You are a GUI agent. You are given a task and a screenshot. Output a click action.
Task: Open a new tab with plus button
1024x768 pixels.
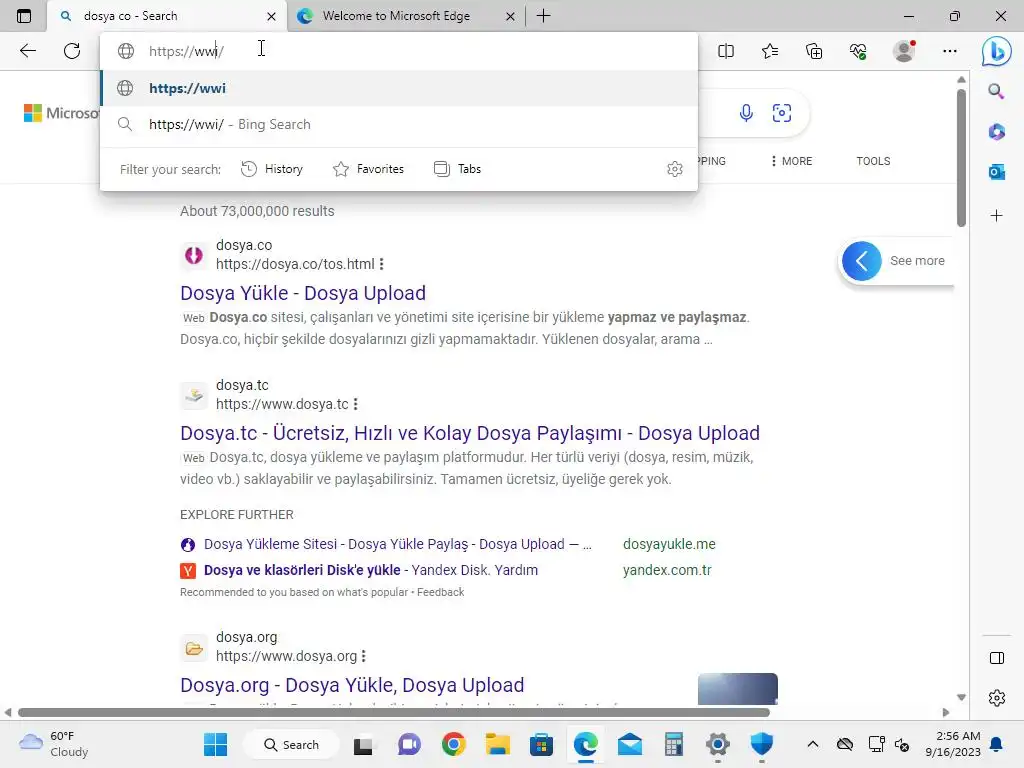[543, 16]
